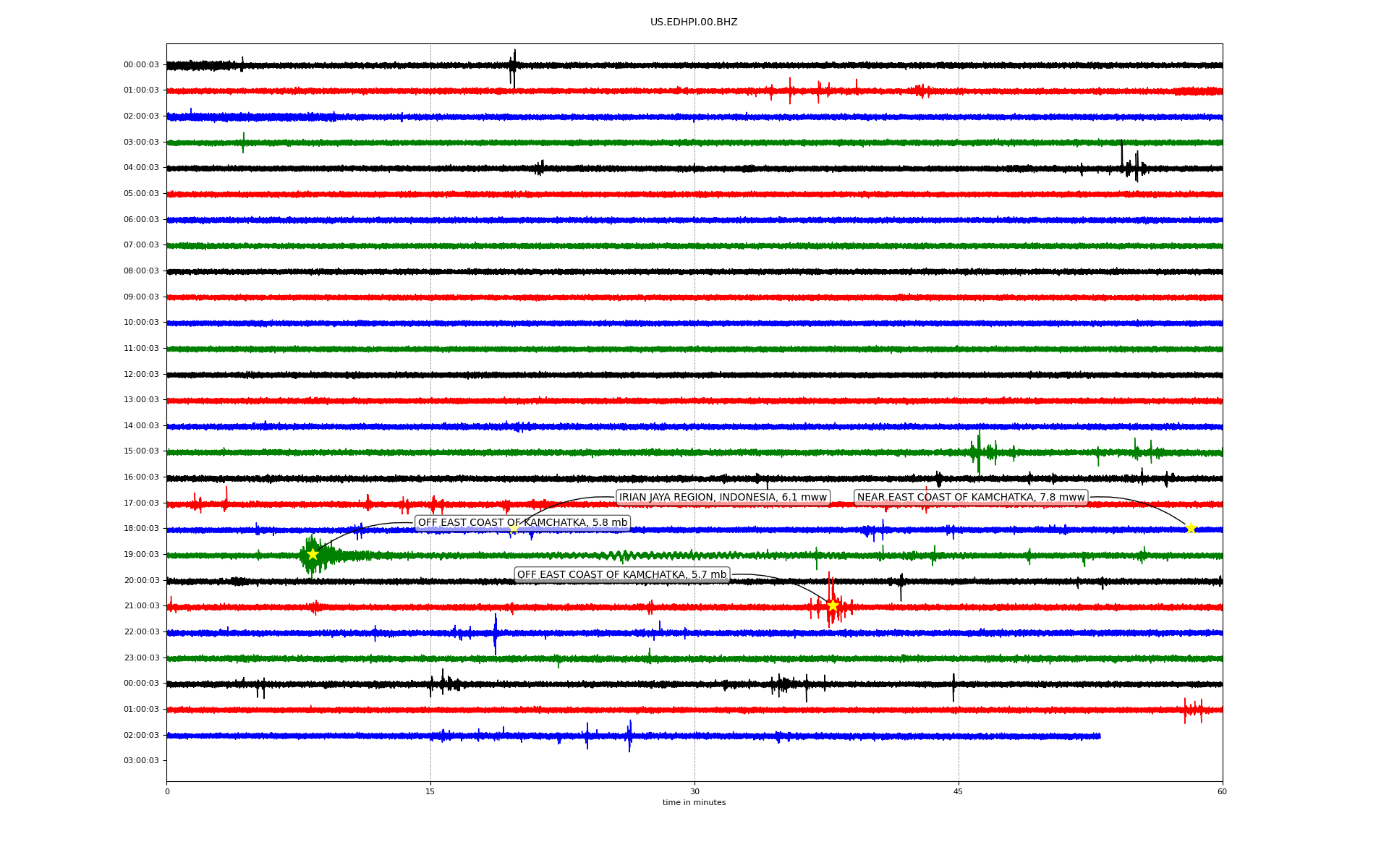Click the 07:00:03 row time label

[141, 245]
